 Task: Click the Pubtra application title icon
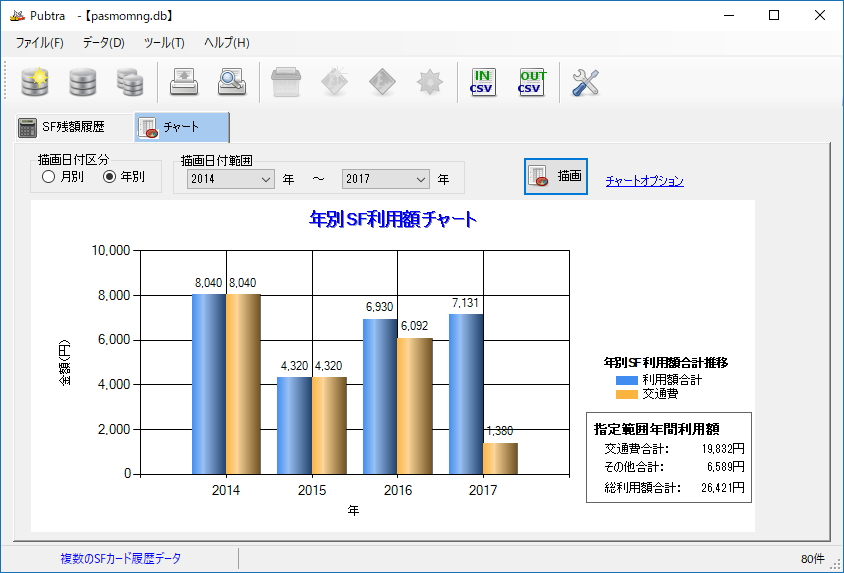(17, 16)
